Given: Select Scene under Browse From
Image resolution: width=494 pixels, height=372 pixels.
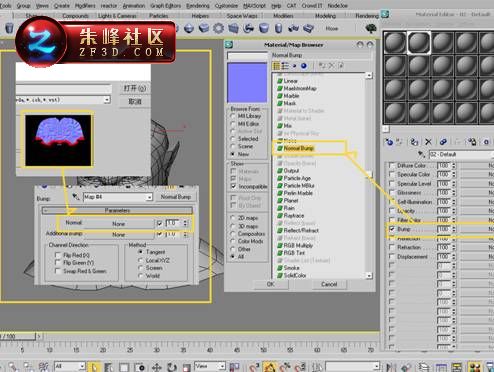Looking at the screenshot, I should (233, 146).
